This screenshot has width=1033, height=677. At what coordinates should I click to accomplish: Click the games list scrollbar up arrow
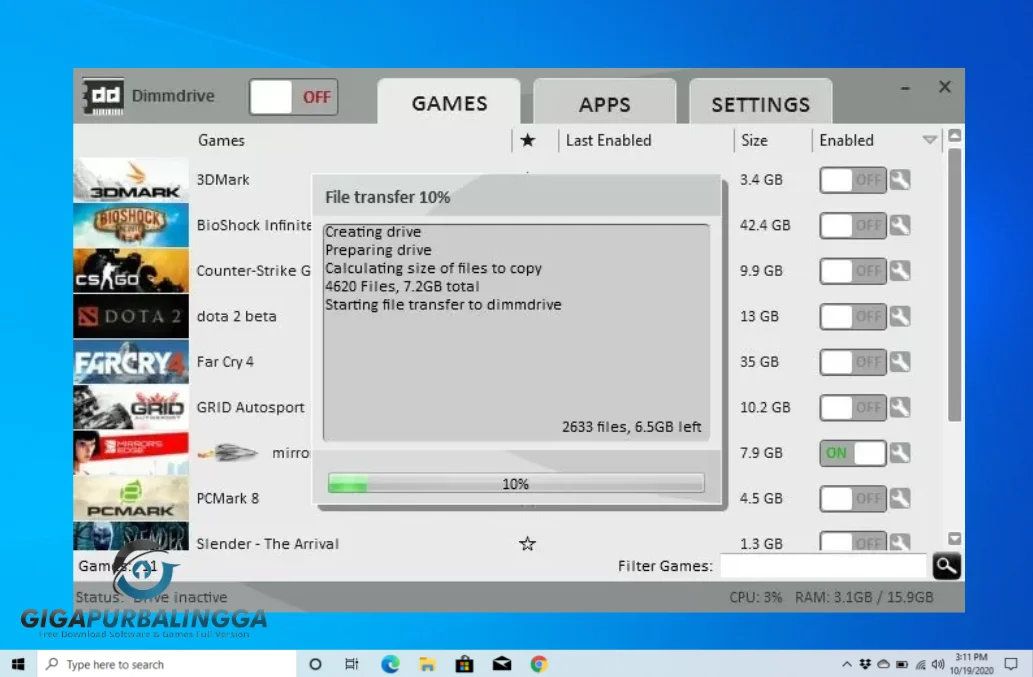(954, 136)
